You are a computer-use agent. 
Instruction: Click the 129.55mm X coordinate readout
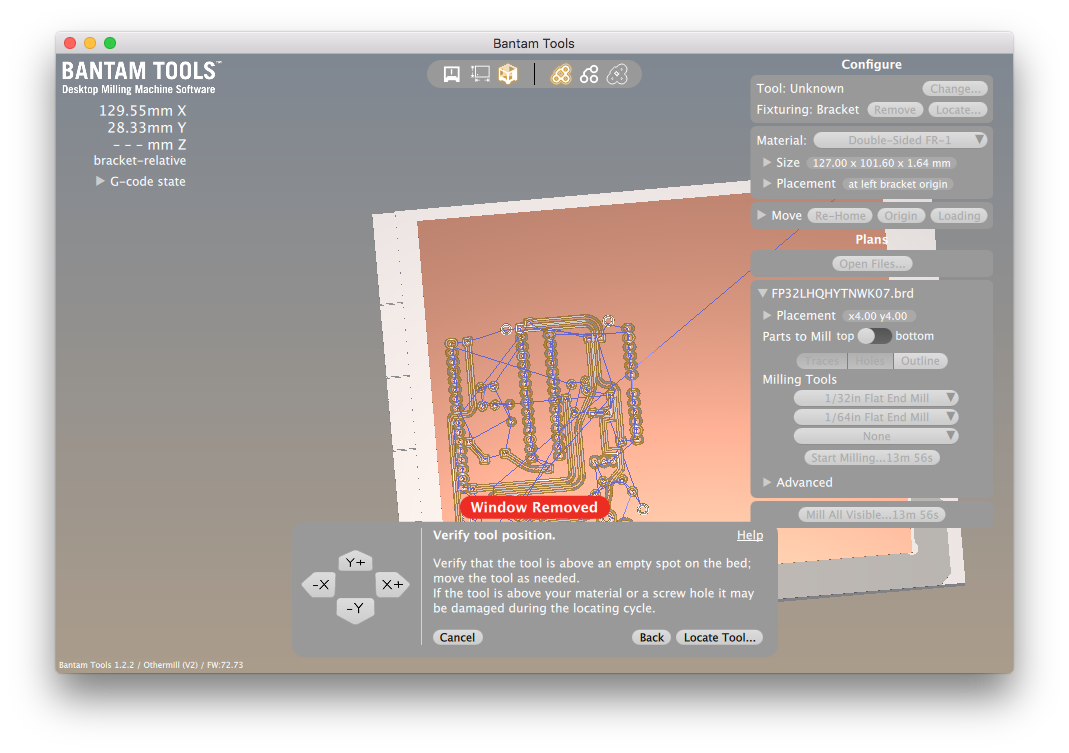click(x=142, y=110)
